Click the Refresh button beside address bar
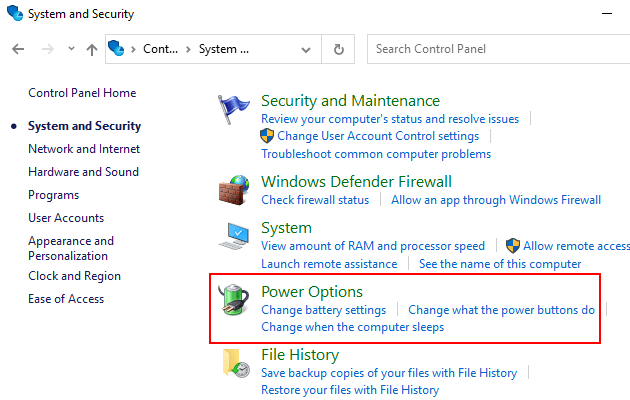Screen dimensions: 630x400 (x=339, y=49)
